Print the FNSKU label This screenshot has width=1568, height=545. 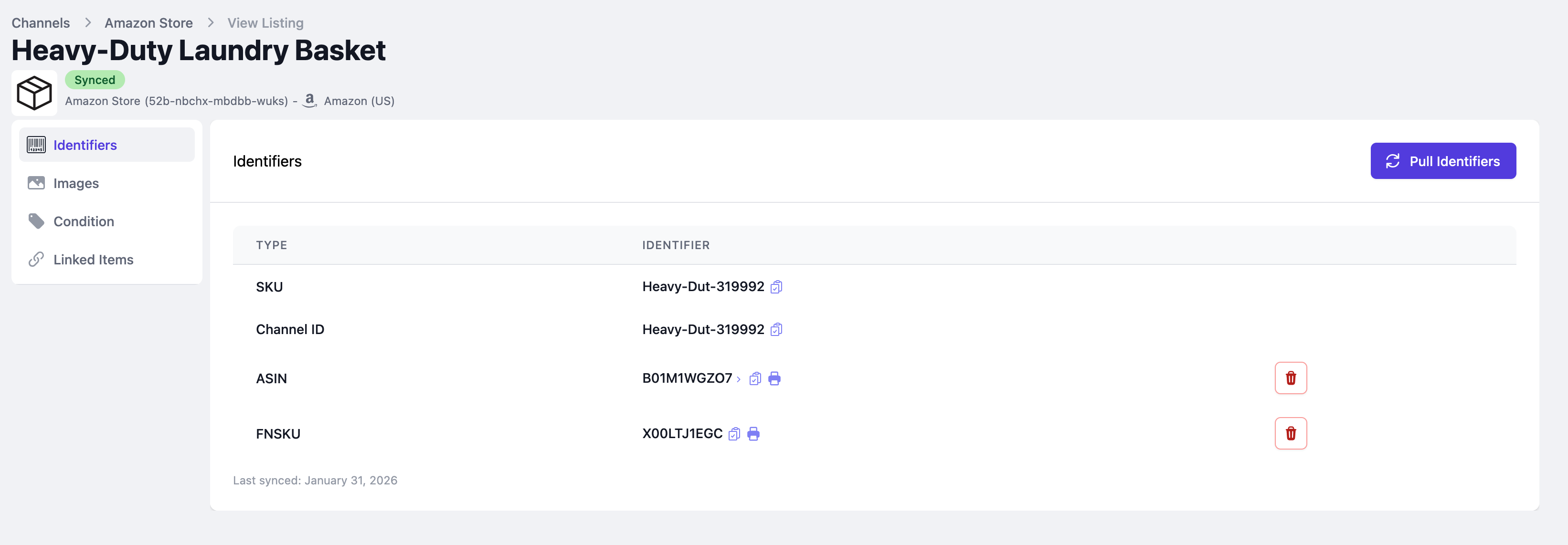tap(753, 434)
